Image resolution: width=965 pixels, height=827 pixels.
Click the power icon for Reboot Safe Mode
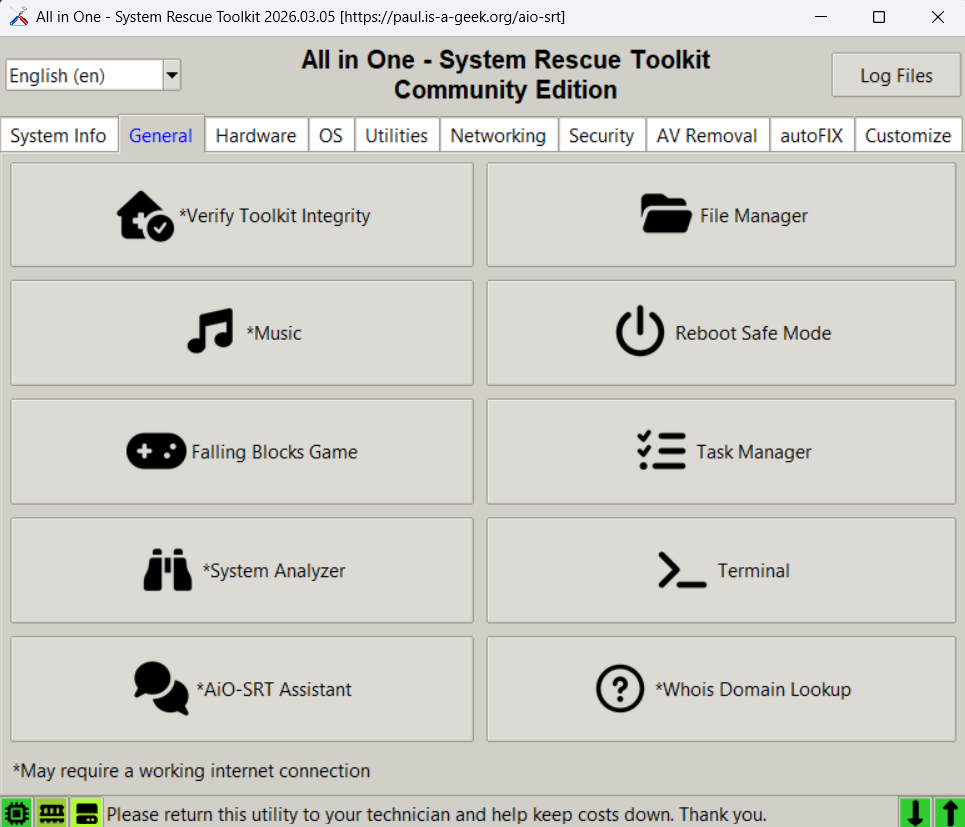point(639,333)
